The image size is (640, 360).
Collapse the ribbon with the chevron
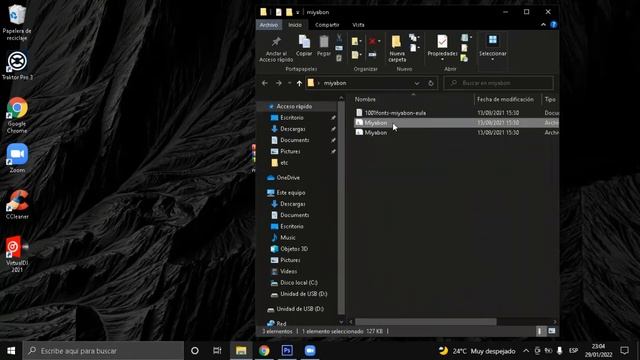click(x=543, y=25)
